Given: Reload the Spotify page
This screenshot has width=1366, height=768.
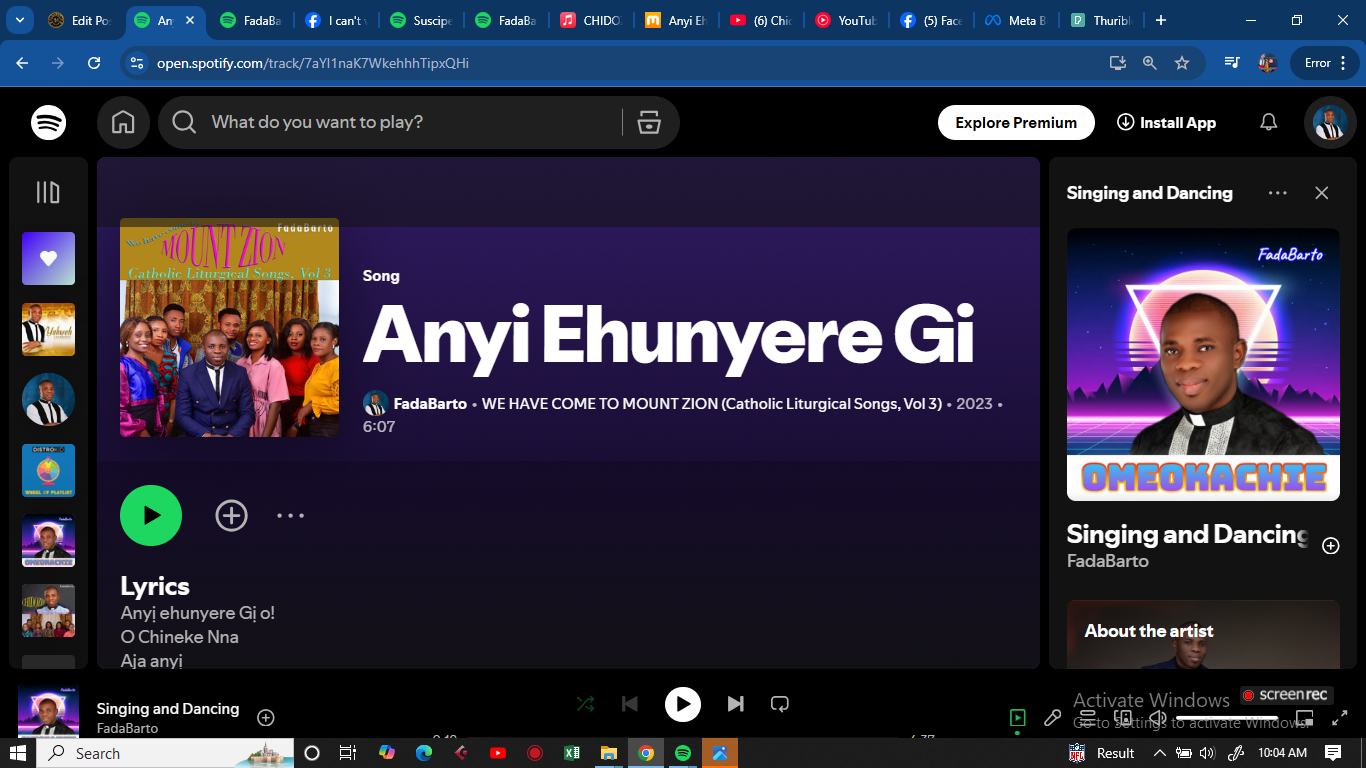Looking at the screenshot, I should click(94, 63).
